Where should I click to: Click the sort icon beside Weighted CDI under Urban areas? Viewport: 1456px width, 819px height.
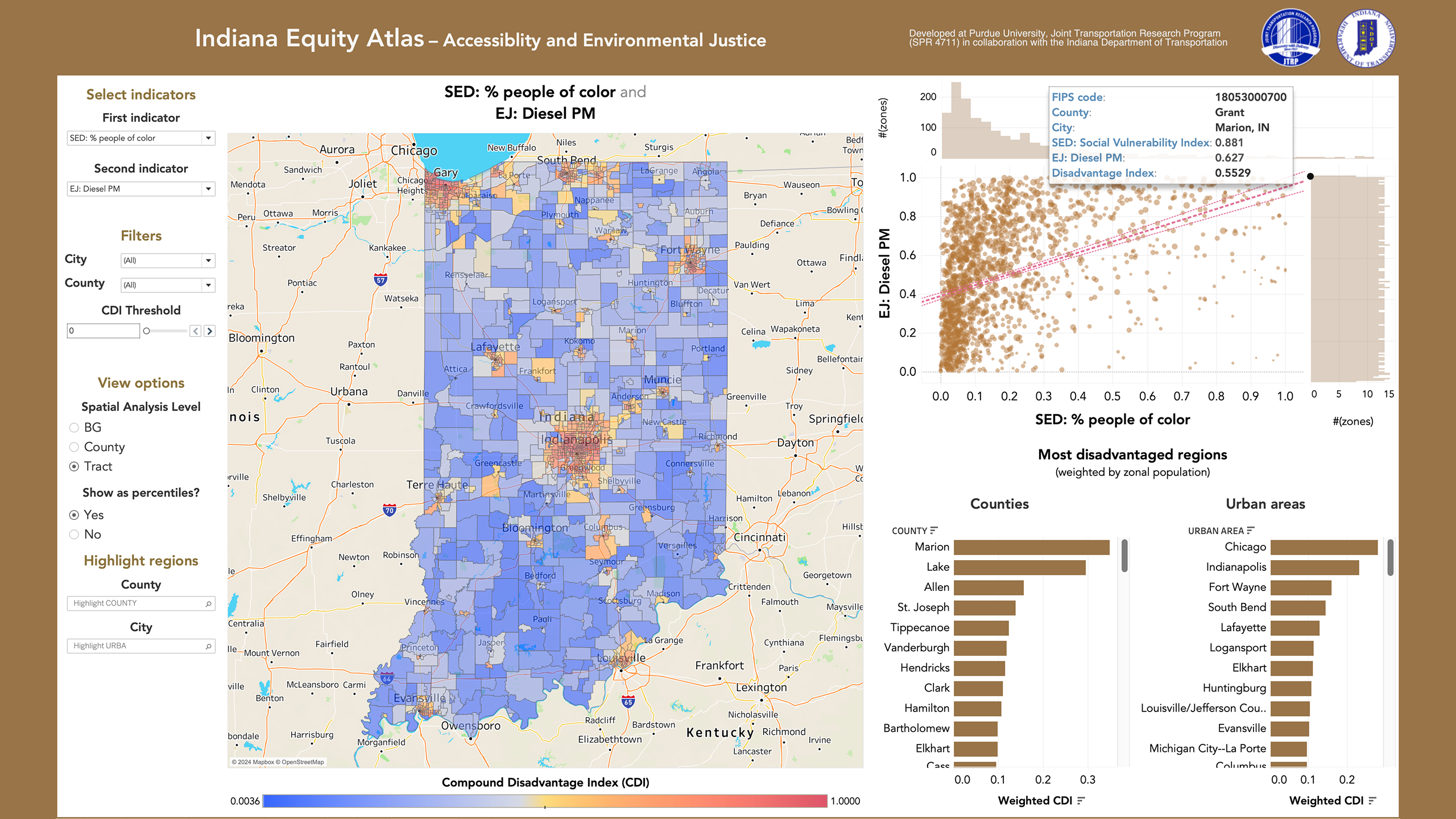(1372, 800)
